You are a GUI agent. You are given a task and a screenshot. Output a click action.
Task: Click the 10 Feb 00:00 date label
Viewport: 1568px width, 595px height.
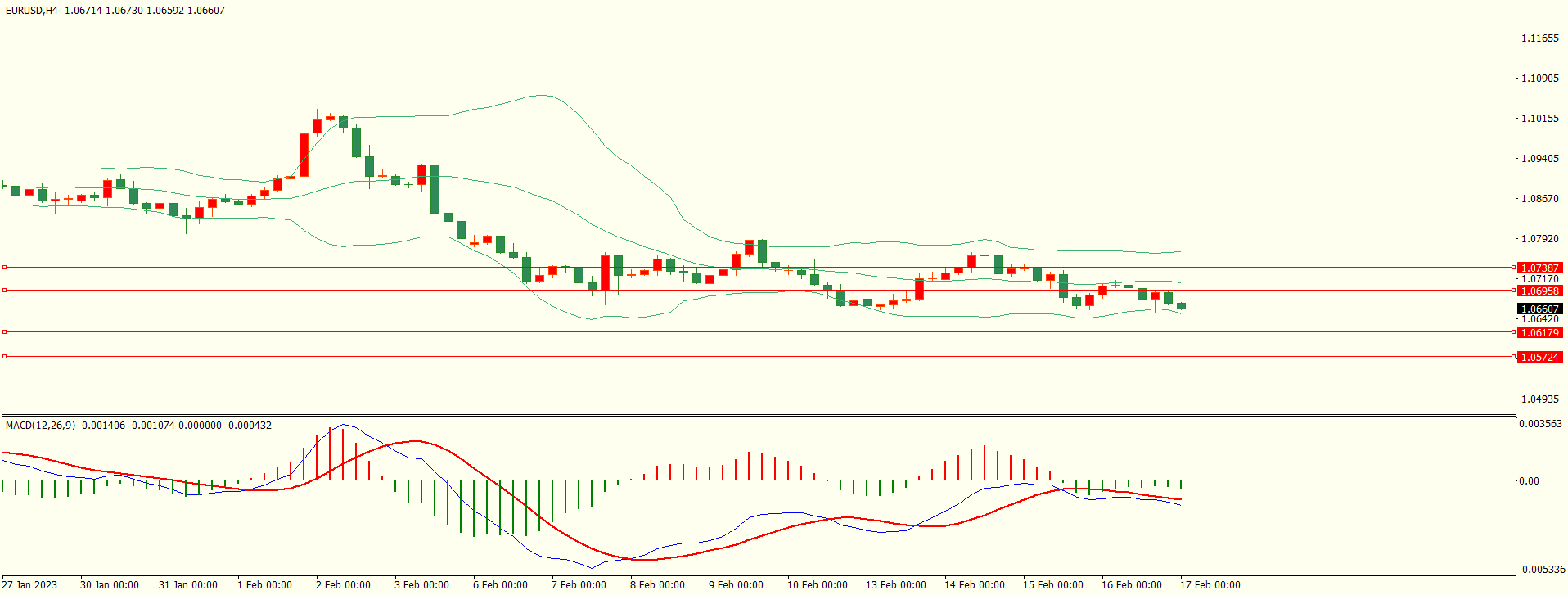coord(817,584)
